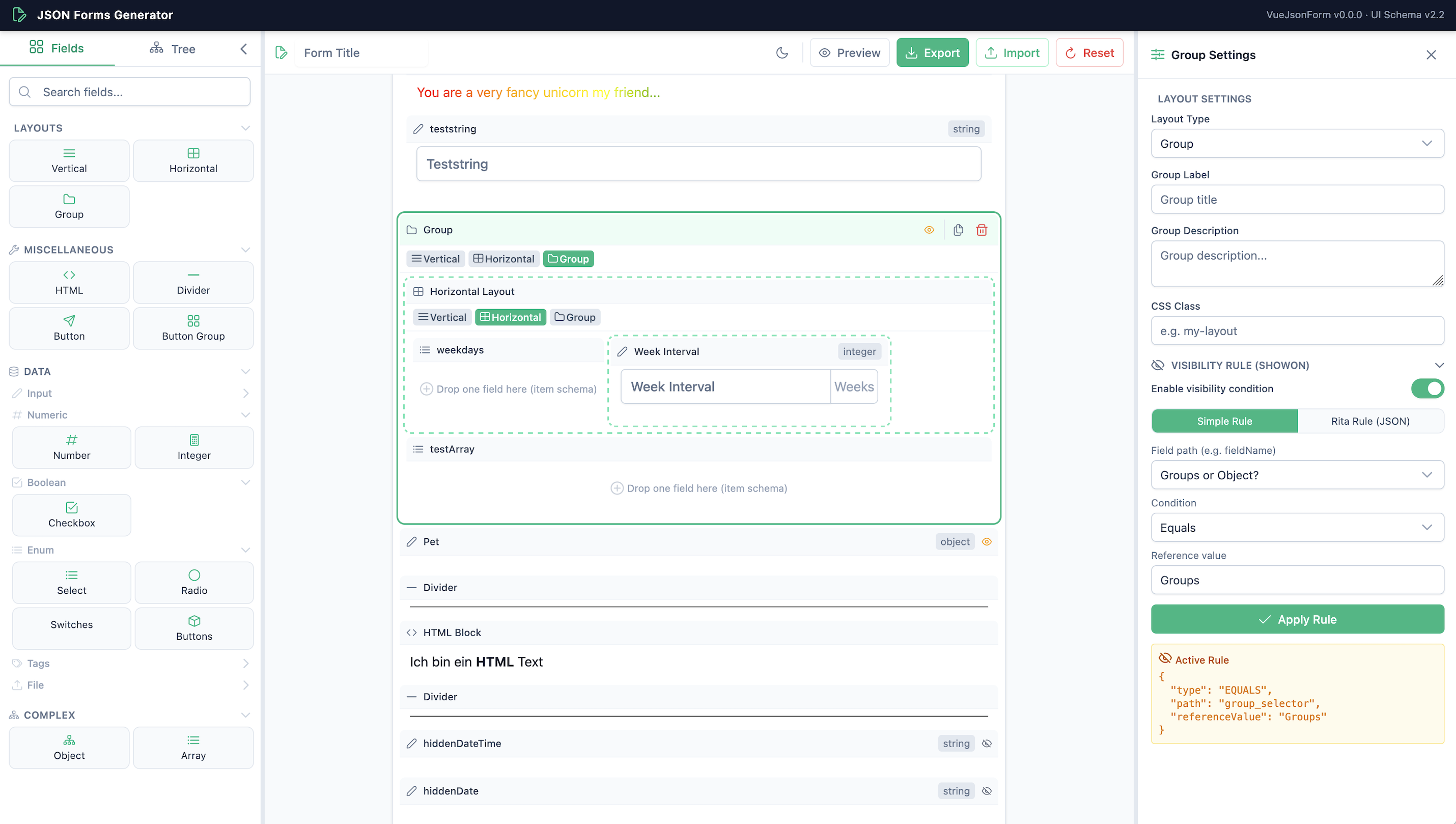Image resolution: width=1456 pixels, height=824 pixels.
Task: Toggle hidden eye icon on hiddenDateTime
Action: click(987, 744)
